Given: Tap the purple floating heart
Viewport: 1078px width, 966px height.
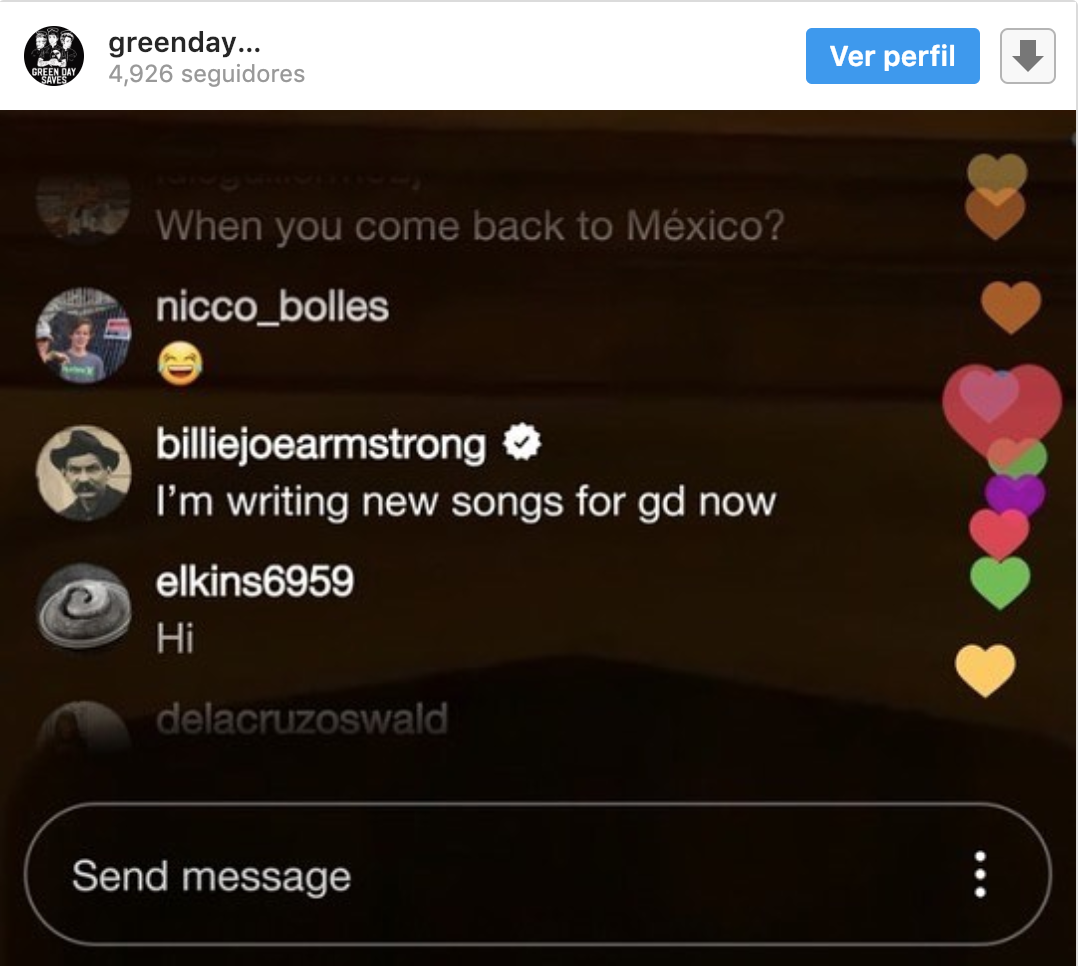Looking at the screenshot, I should pyautogui.click(x=1015, y=494).
